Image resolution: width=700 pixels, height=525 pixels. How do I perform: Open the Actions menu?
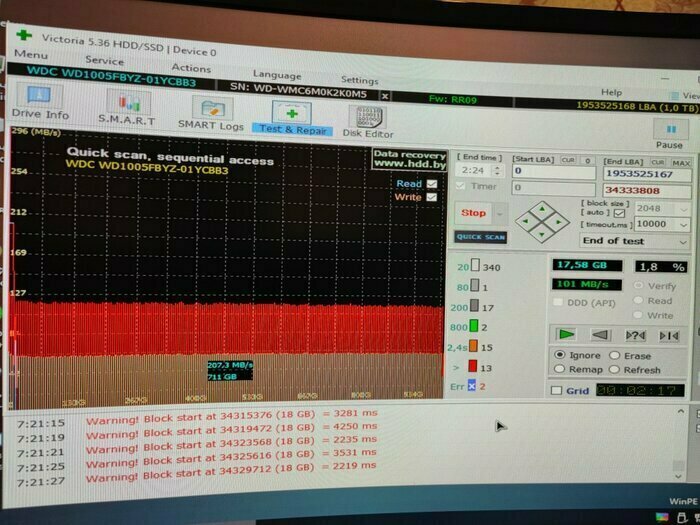[191, 68]
